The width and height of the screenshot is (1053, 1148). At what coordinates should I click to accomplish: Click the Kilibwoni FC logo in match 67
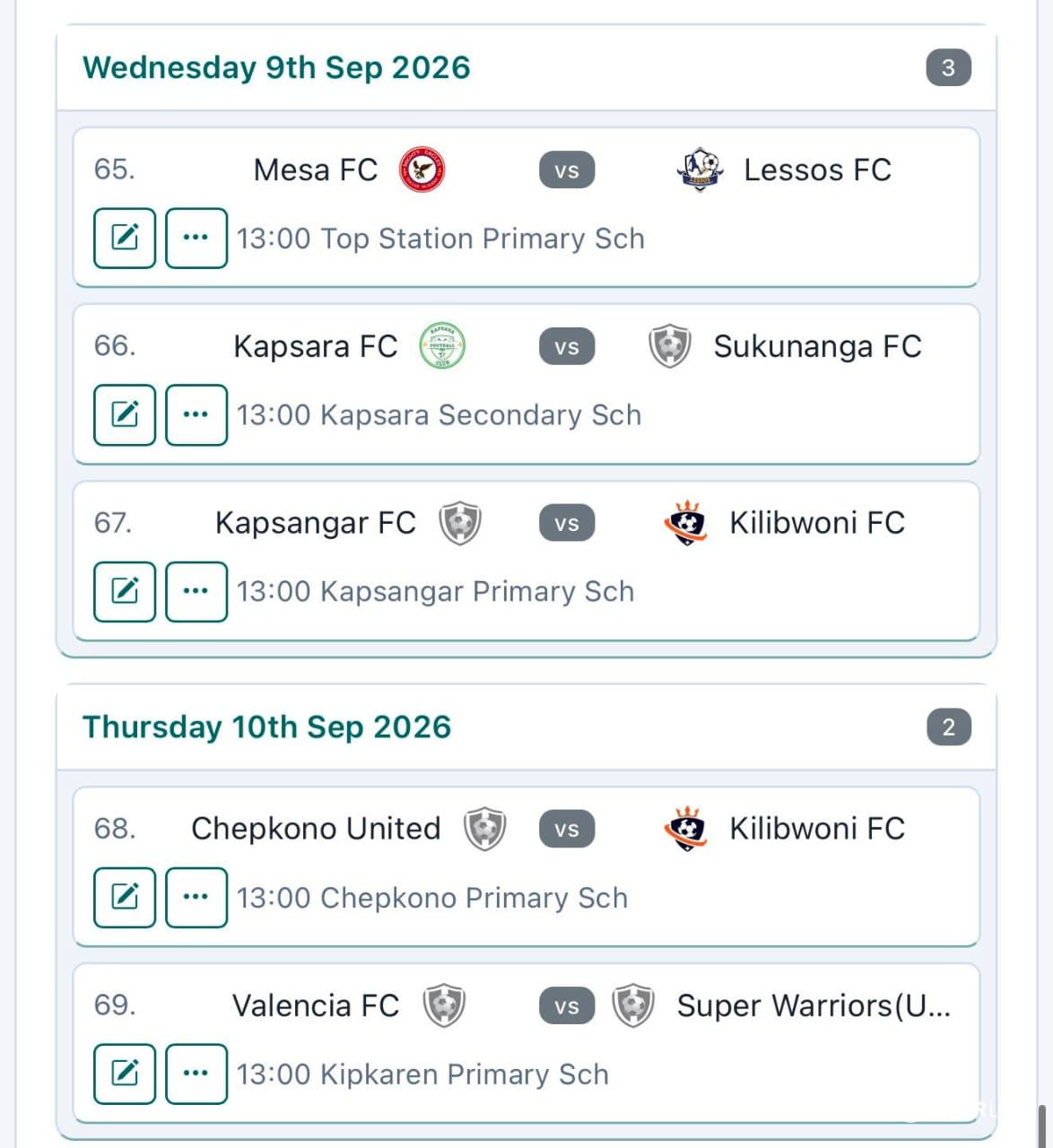coord(685,523)
